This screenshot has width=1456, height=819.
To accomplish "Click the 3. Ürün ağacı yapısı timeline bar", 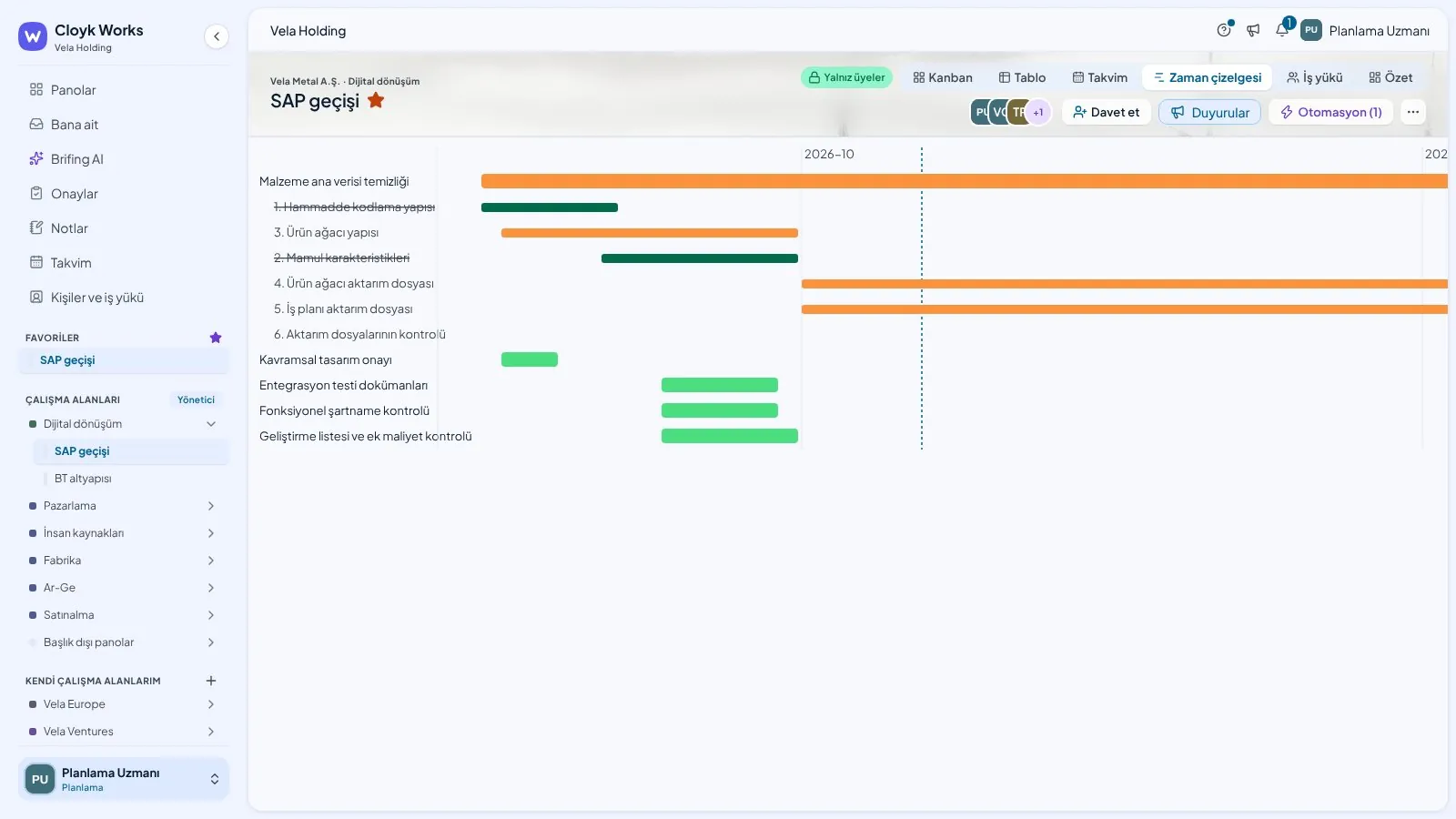I will [650, 233].
